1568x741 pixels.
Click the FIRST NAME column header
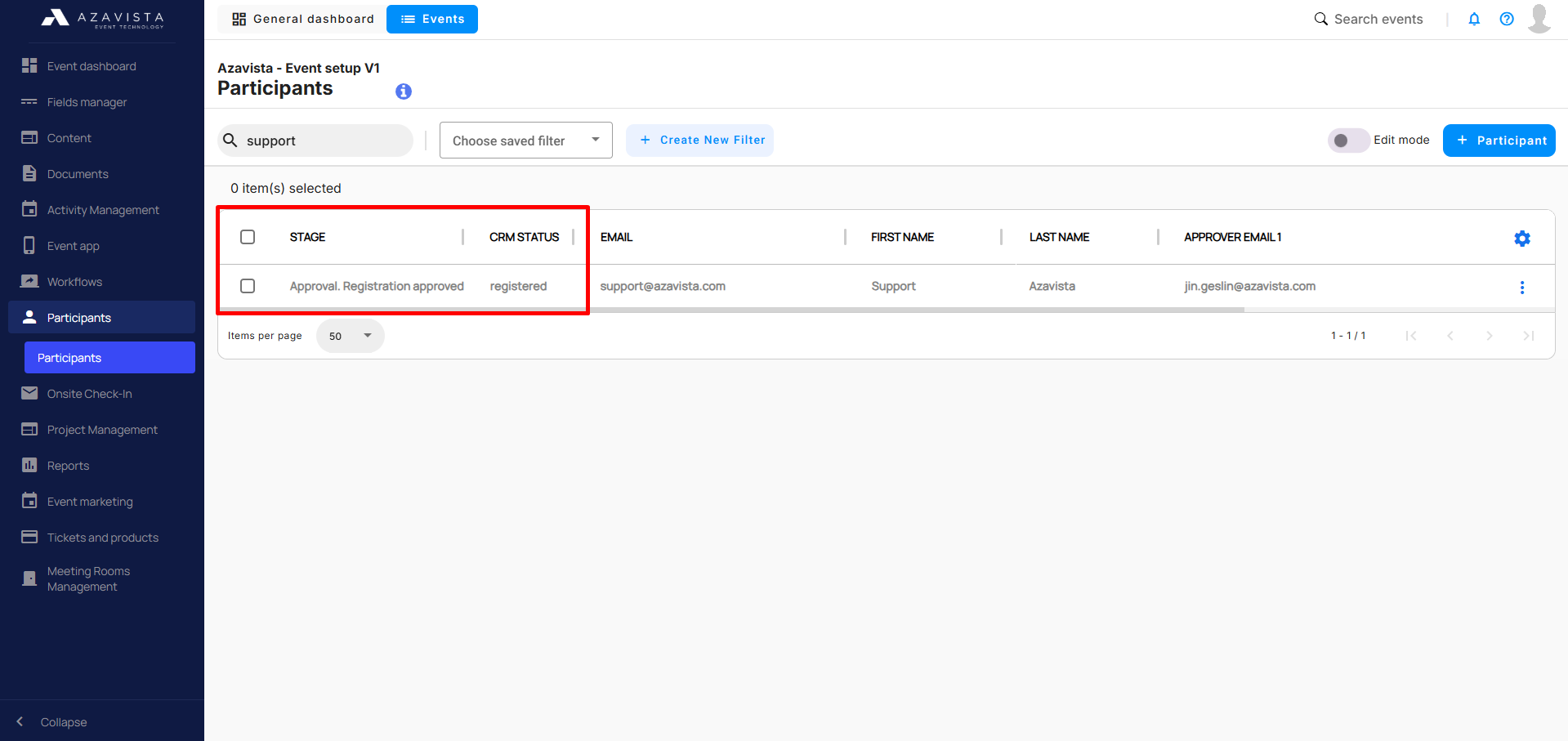(902, 237)
